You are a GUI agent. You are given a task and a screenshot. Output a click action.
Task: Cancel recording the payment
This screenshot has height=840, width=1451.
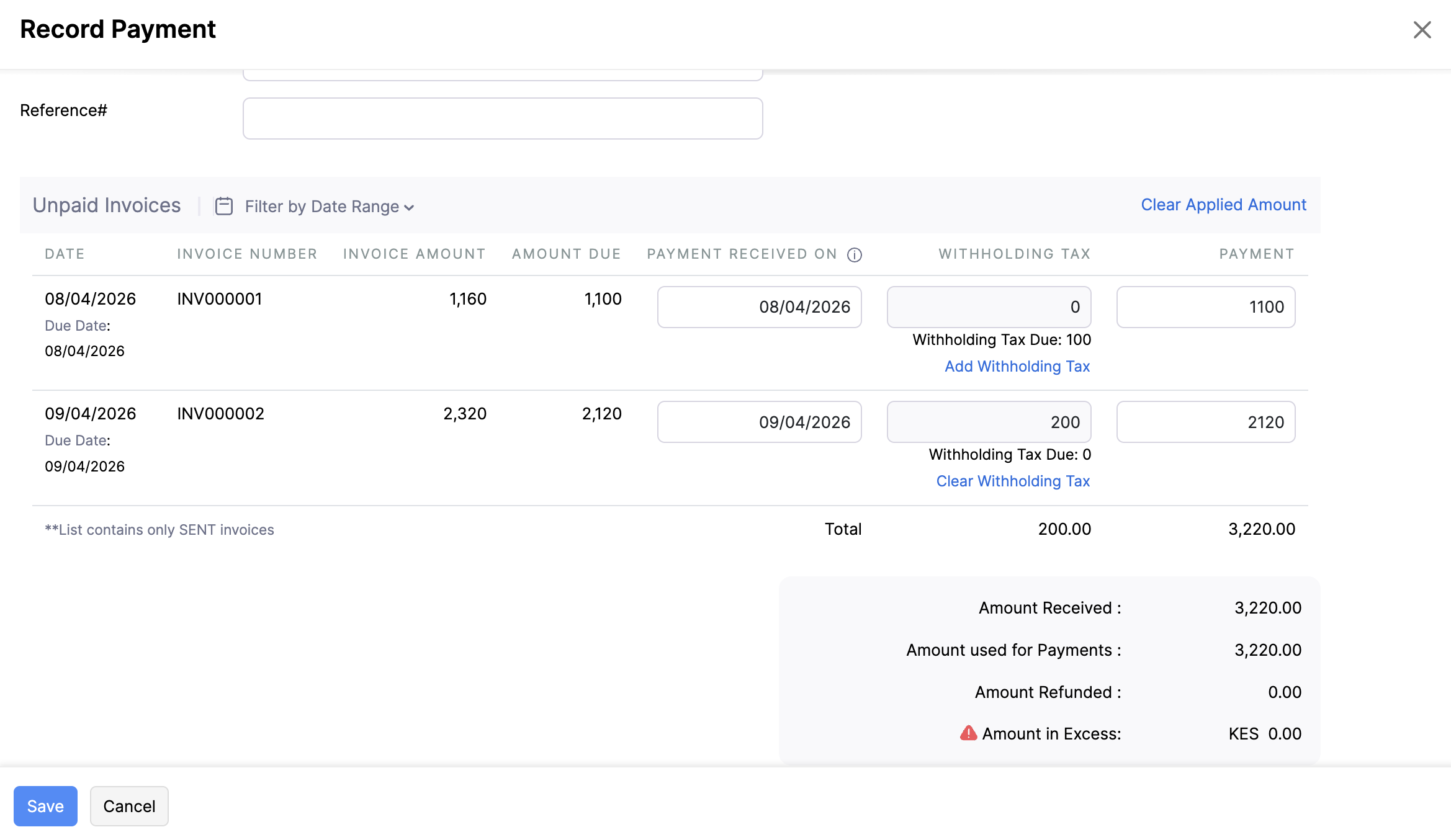tap(129, 806)
